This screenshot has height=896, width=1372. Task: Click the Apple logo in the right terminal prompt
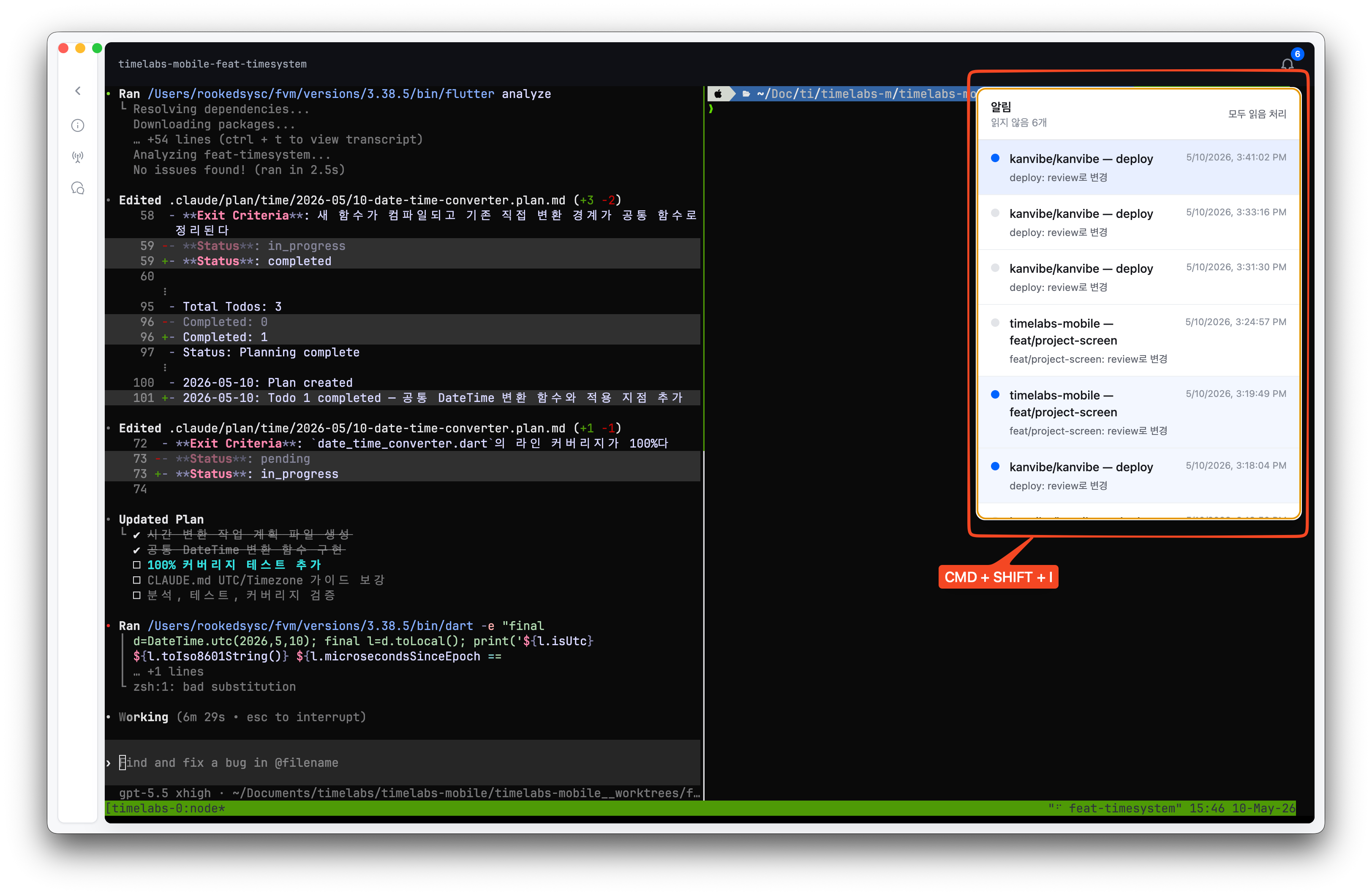click(x=718, y=94)
